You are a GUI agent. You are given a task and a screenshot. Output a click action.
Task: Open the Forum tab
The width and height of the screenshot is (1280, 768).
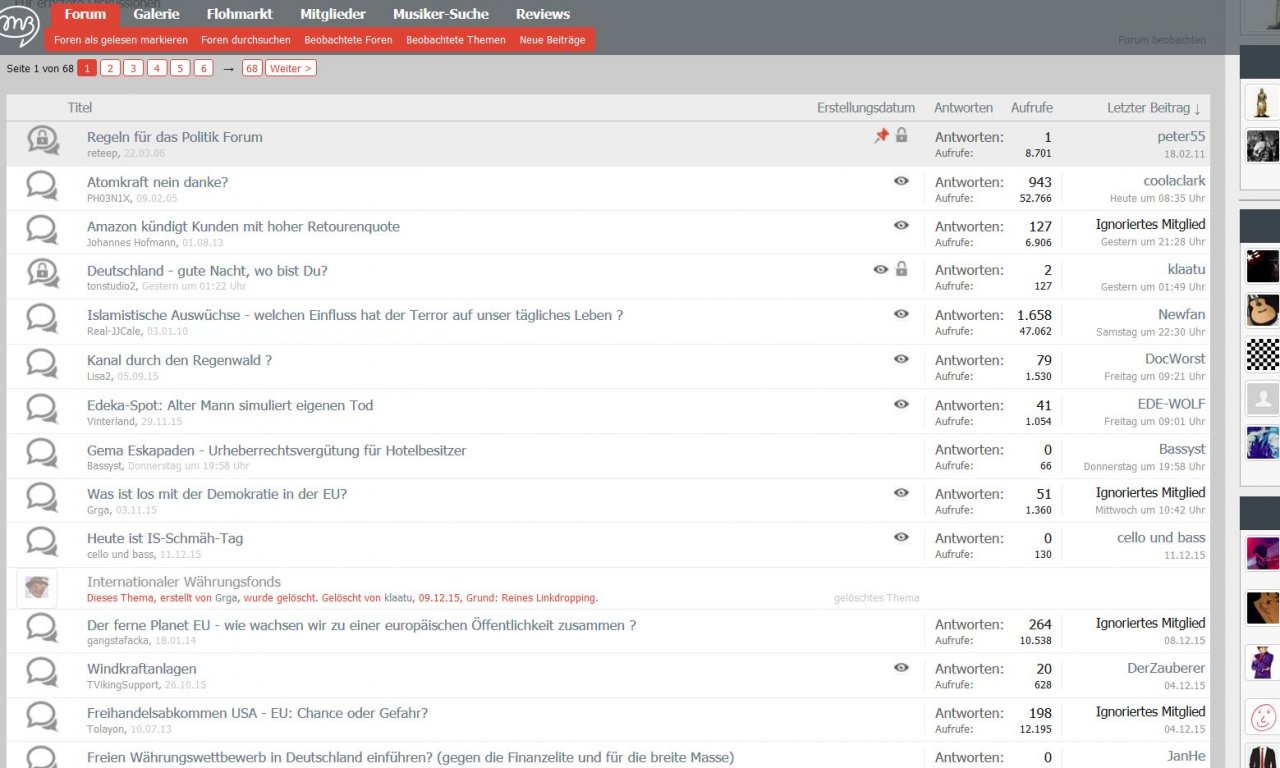point(85,14)
